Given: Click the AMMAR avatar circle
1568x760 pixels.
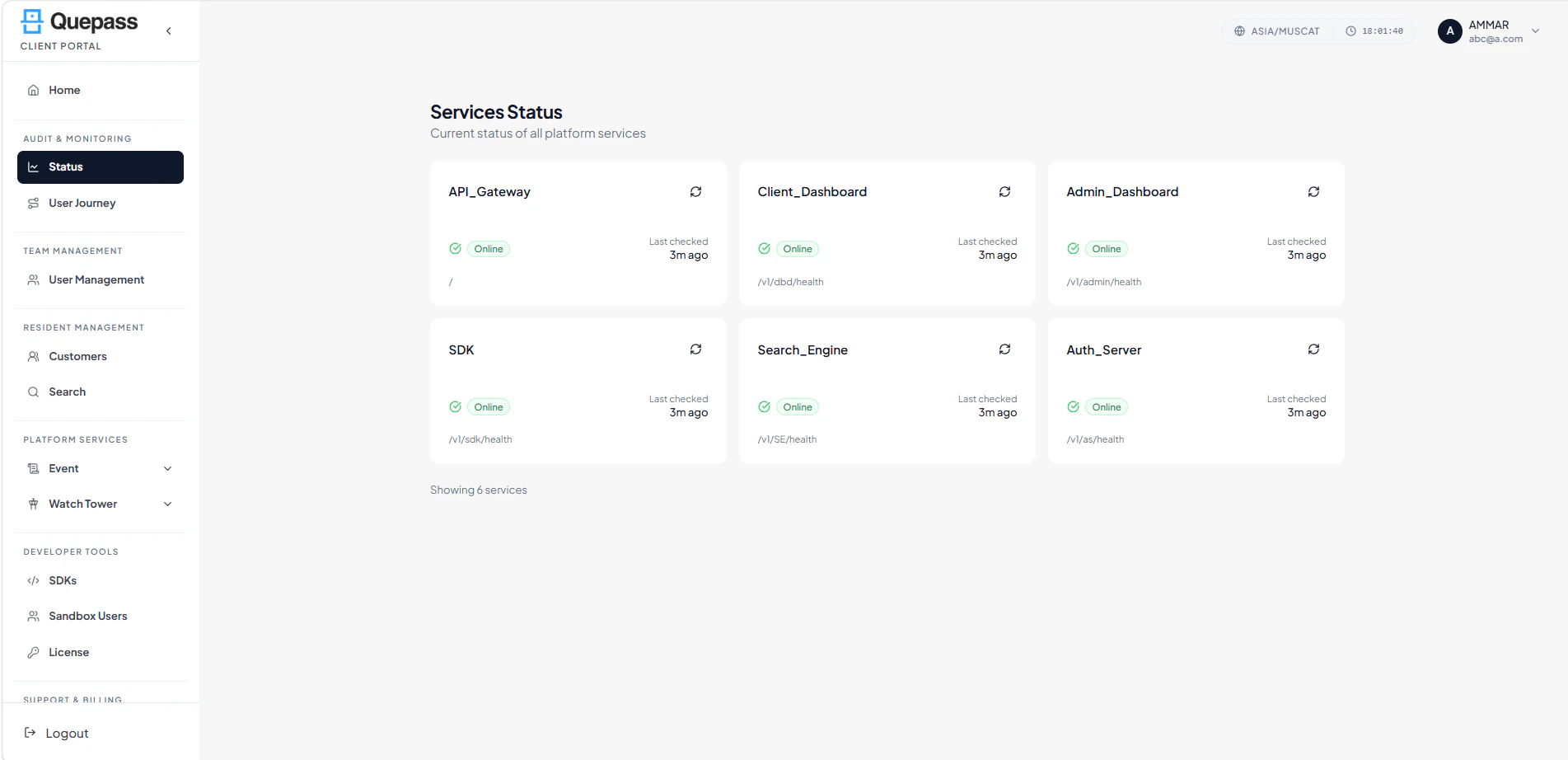Looking at the screenshot, I should (1450, 31).
